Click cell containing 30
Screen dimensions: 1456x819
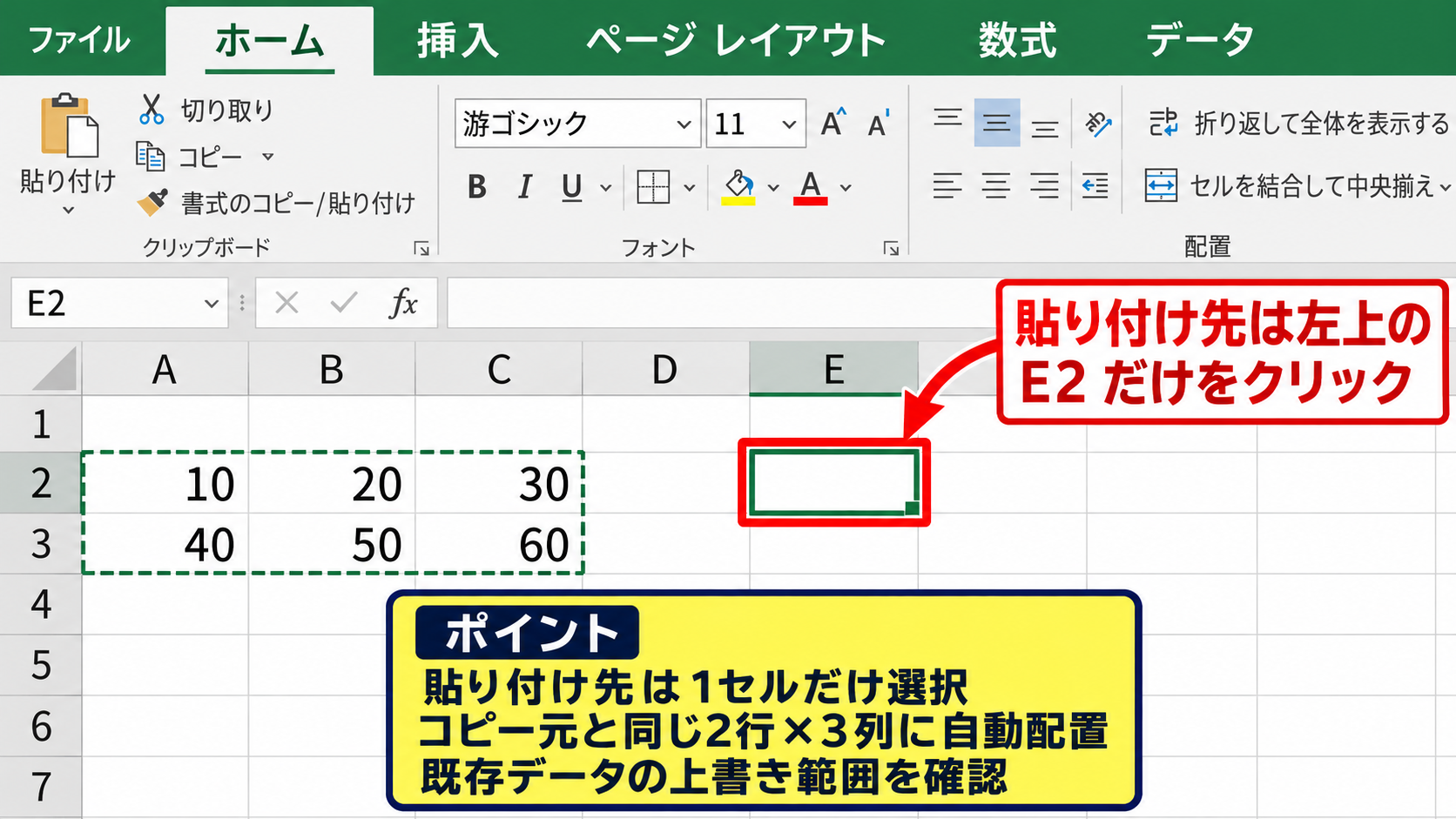point(499,483)
